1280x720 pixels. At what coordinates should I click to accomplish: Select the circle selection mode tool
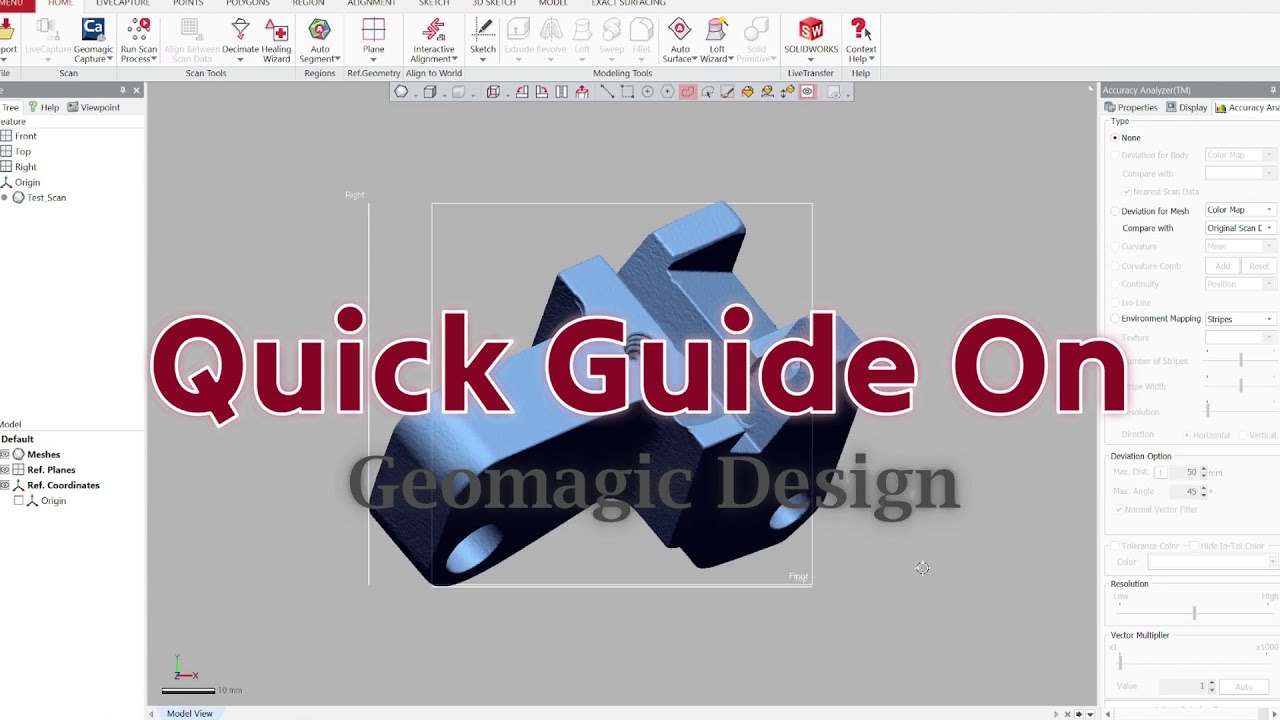pyautogui.click(x=647, y=92)
